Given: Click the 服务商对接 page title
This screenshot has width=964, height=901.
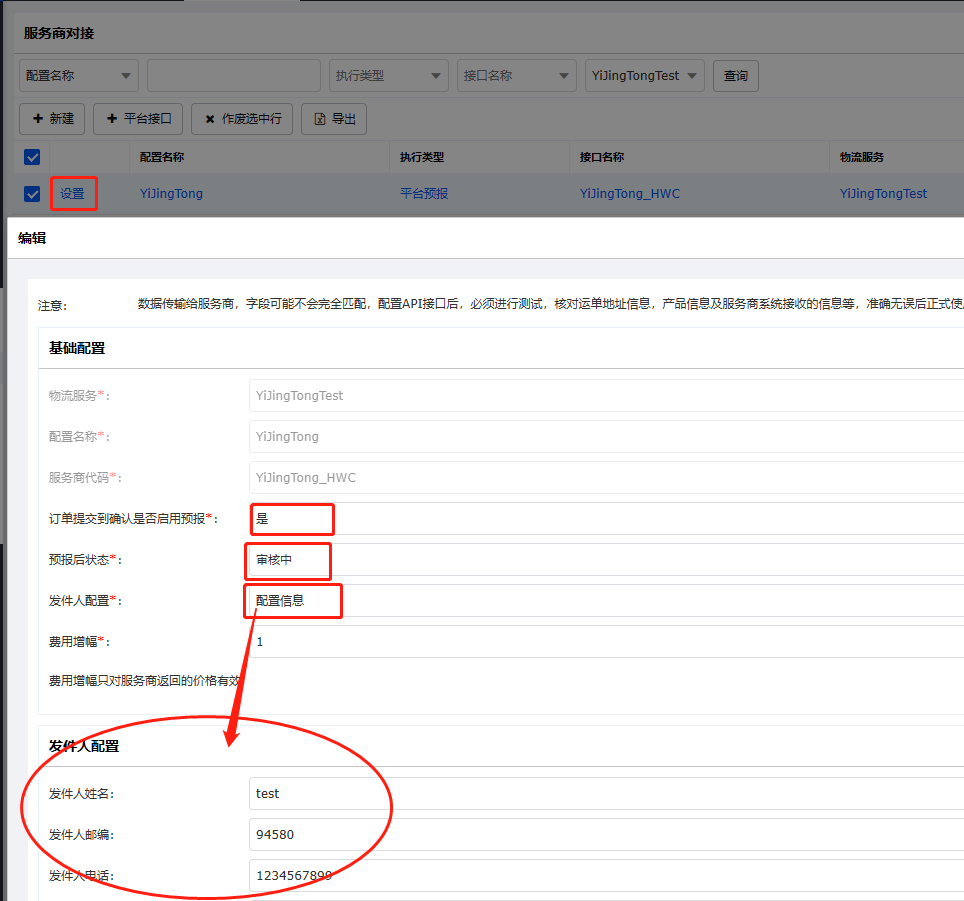Looking at the screenshot, I should 59,33.
